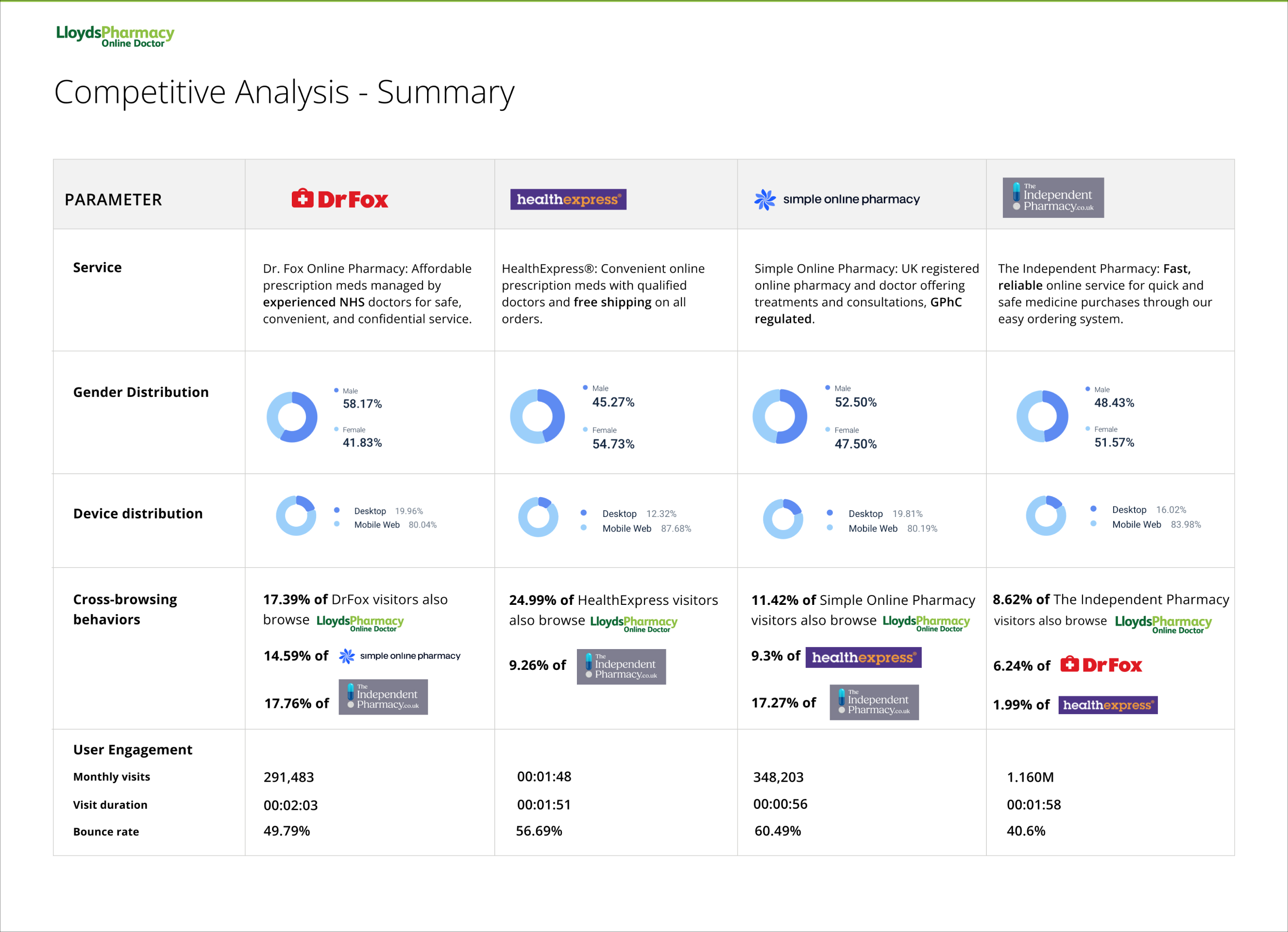Image resolution: width=1288 pixels, height=932 pixels.
Task: Click Simple Online Pharmacy gender donut chart
Action: 779,416
